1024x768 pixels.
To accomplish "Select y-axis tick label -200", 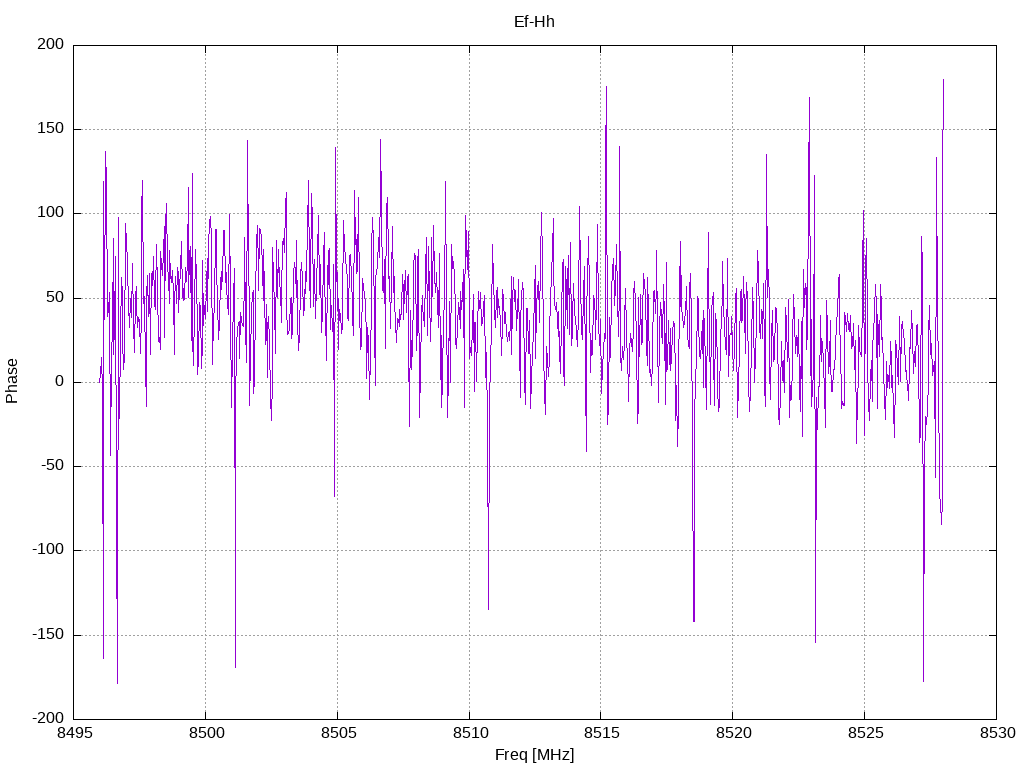I will (48, 718).
